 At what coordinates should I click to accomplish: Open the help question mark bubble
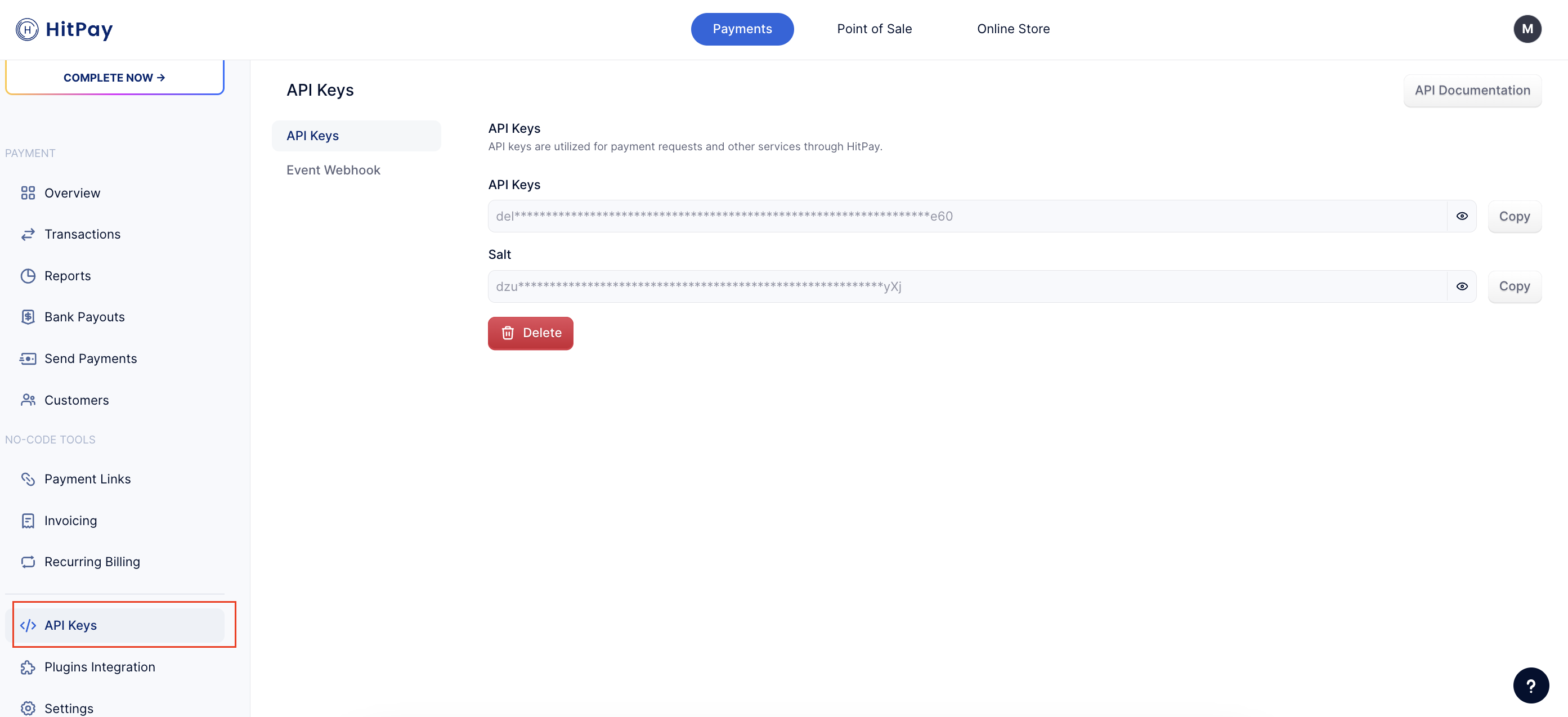[1531, 685]
